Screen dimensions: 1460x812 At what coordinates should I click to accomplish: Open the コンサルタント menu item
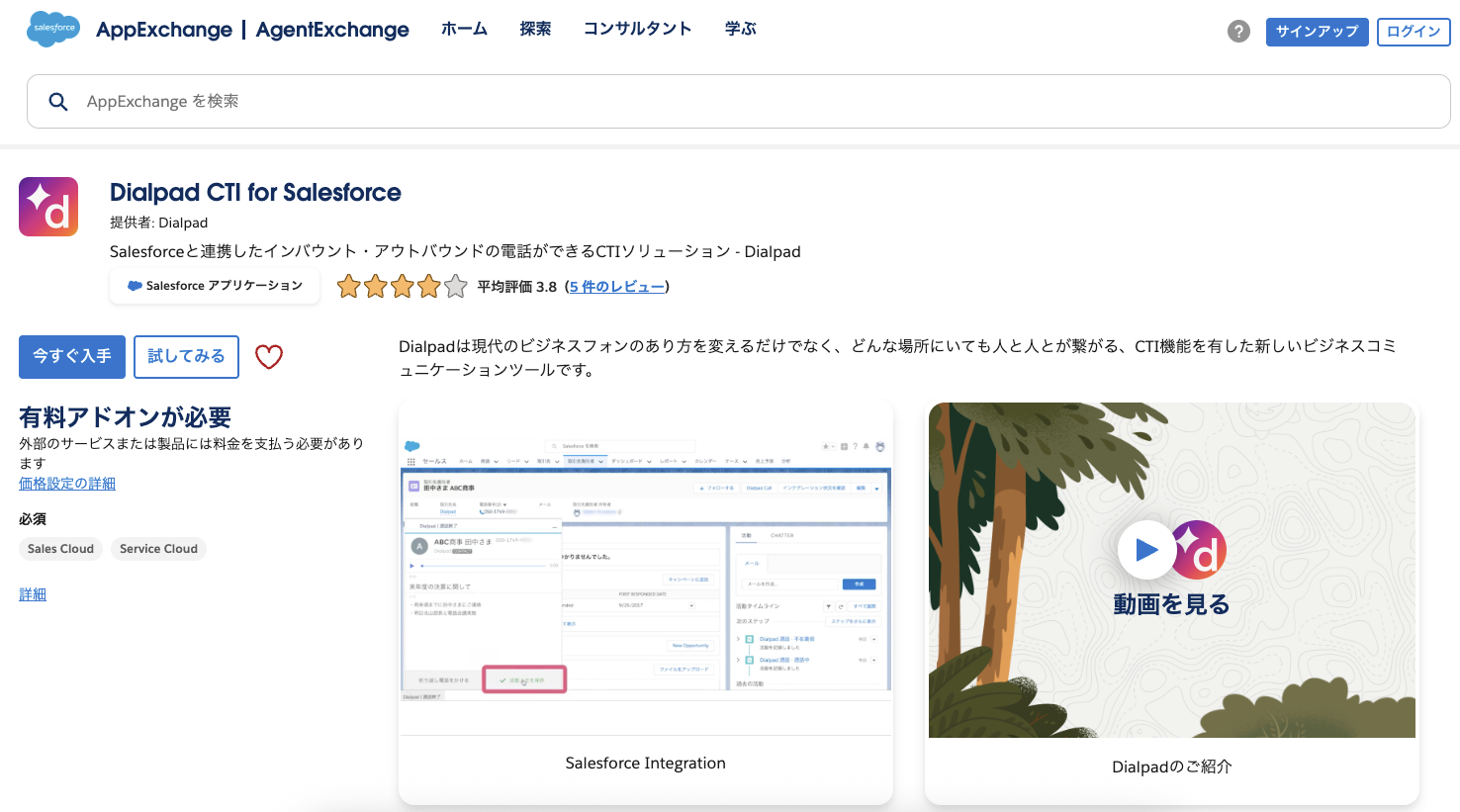coord(637,29)
